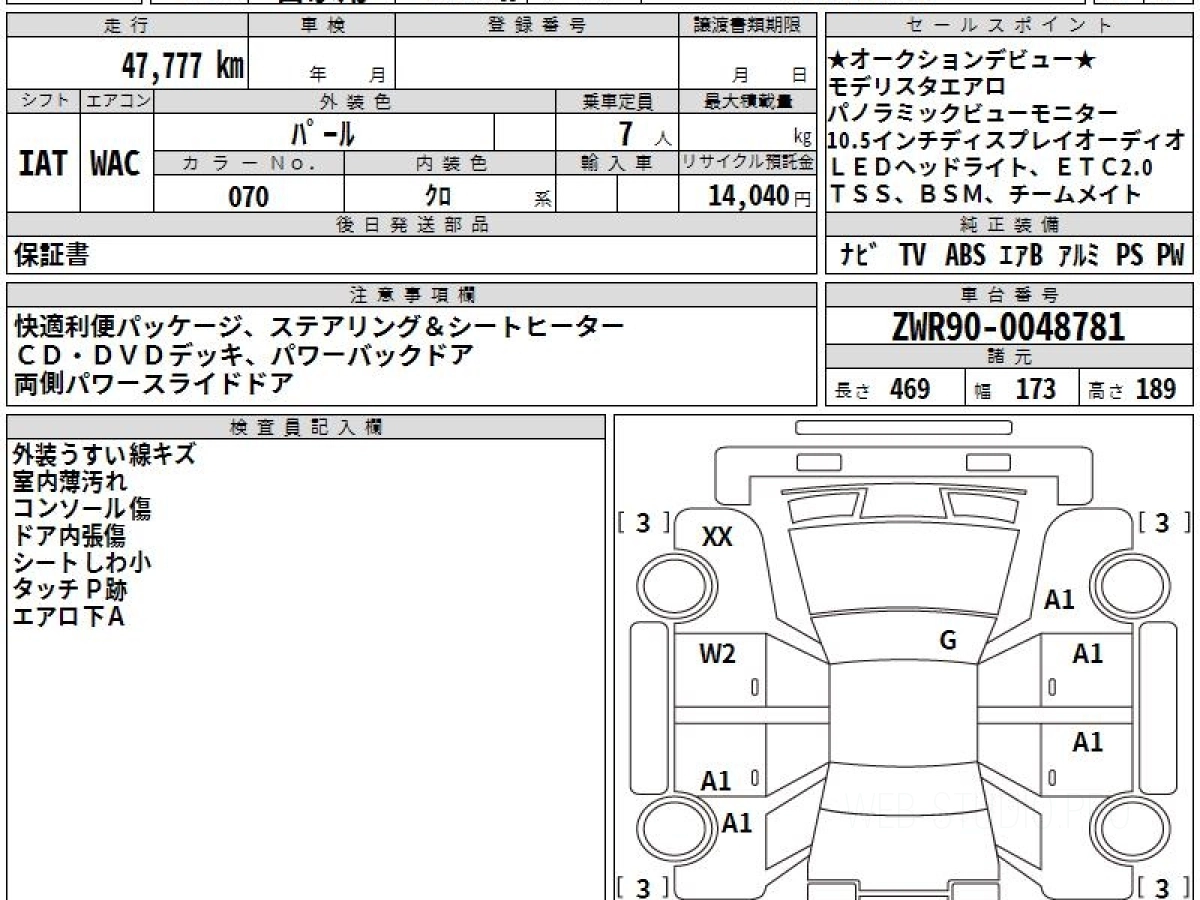Select the タッチP跡 inspector note
Viewport: 1200px width, 900px height.
pyautogui.click(x=70, y=590)
